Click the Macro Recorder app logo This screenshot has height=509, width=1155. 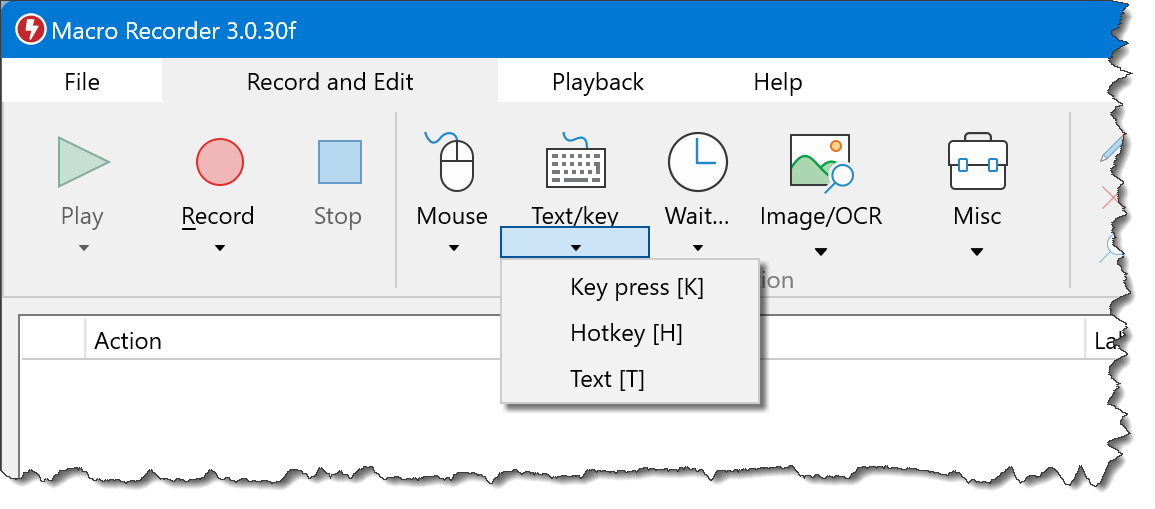click(x=31, y=30)
